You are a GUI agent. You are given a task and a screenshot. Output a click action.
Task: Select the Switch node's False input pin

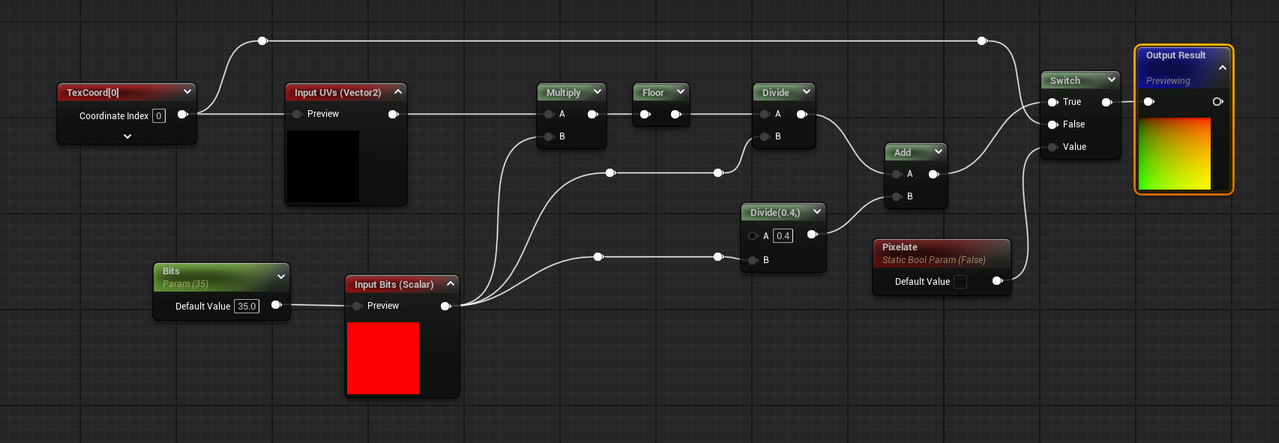pyautogui.click(x=1053, y=124)
